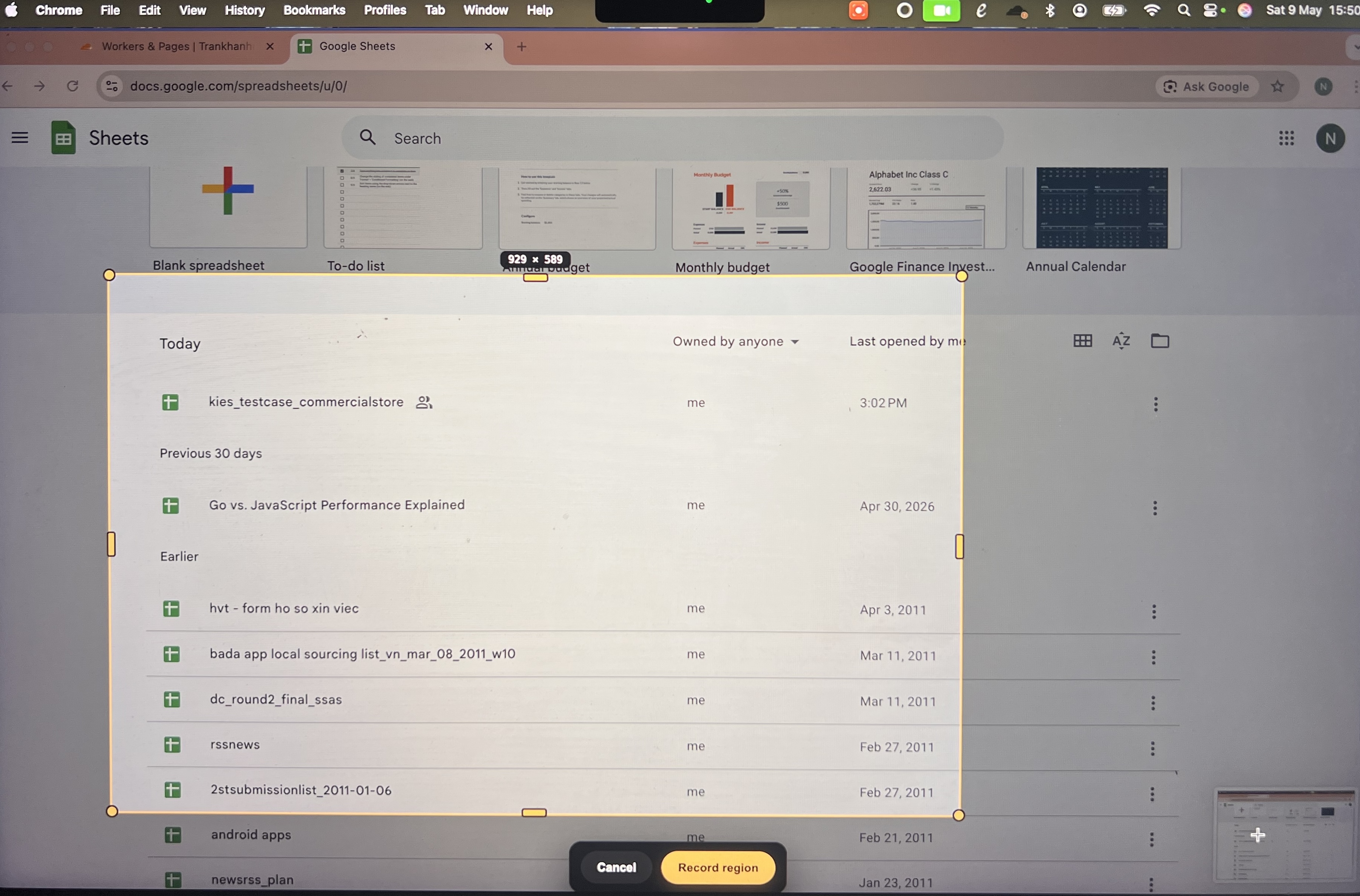
Task: Choose the Monthly budget template
Action: [x=750, y=208]
